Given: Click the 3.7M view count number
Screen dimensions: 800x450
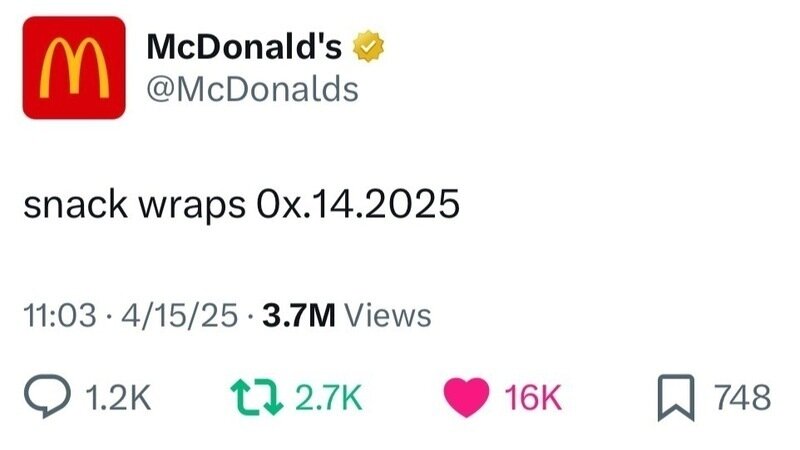Looking at the screenshot, I should pos(297,316).
